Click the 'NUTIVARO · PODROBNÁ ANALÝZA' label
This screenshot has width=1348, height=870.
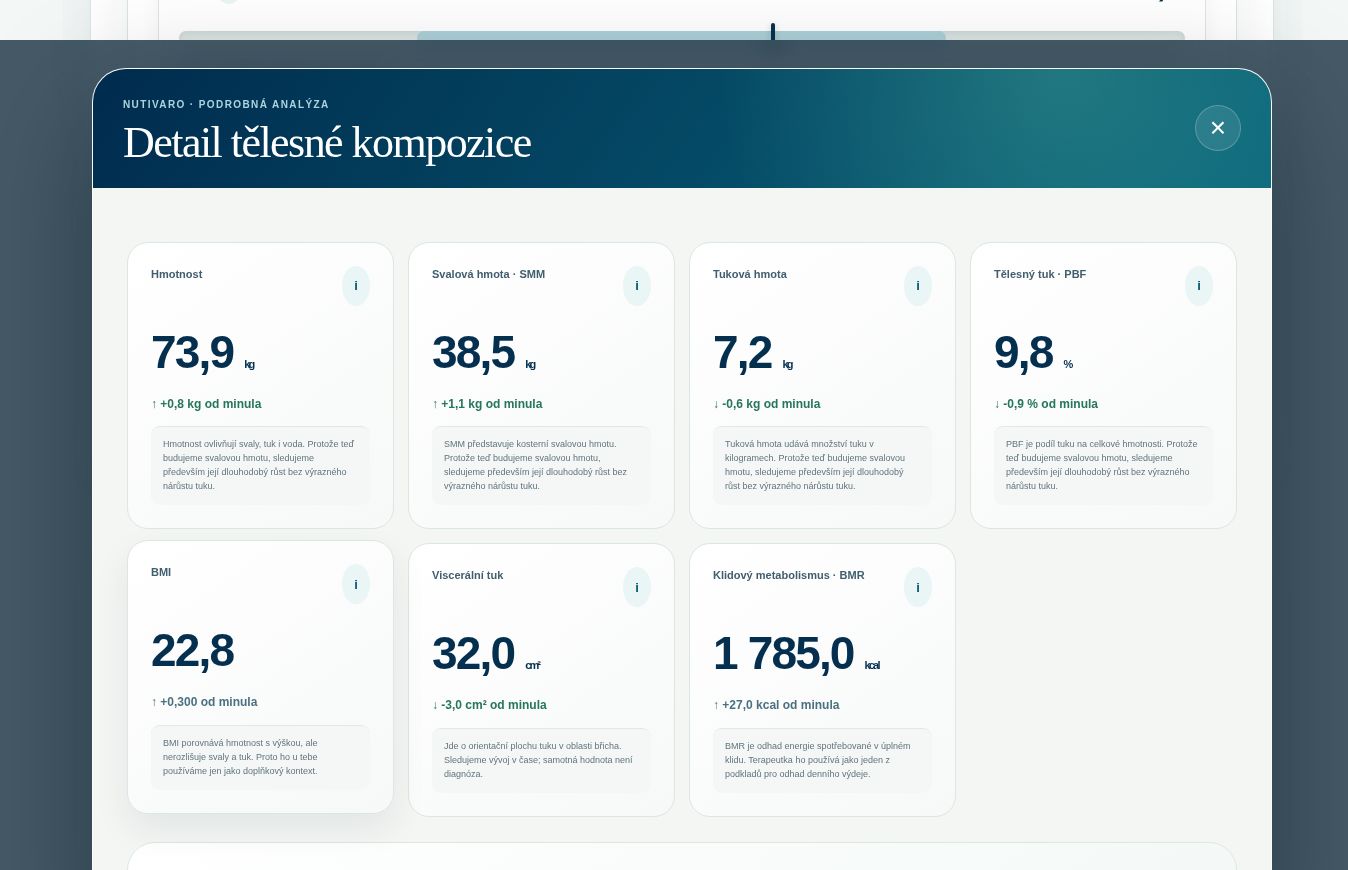226,104
